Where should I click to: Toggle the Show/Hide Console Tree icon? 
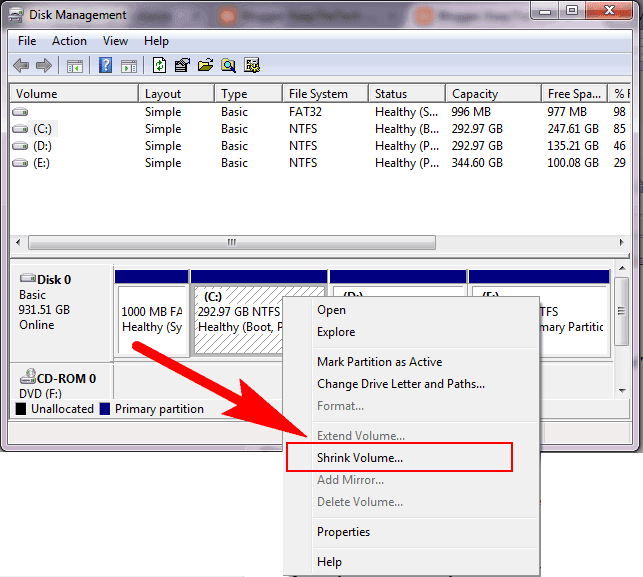(75, 66)
